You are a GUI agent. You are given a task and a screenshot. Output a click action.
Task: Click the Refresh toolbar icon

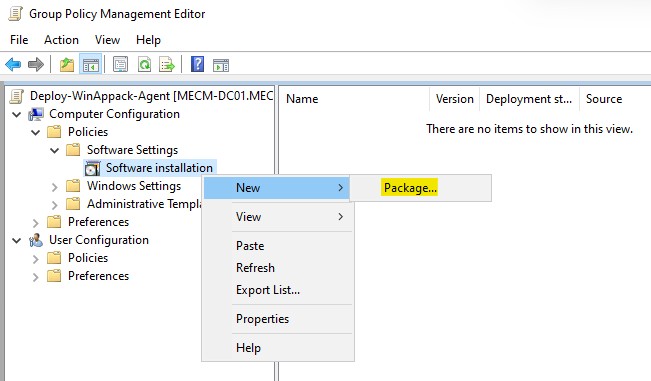144,65
